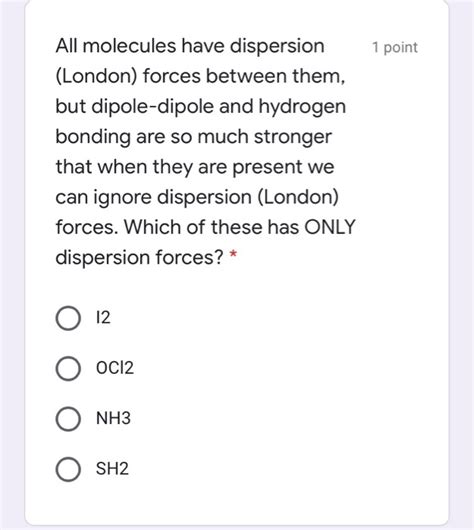The width and height of the screenshot is (474, 530).
Task: Click the word "ONLY" in the question
Action: point(330,227)
